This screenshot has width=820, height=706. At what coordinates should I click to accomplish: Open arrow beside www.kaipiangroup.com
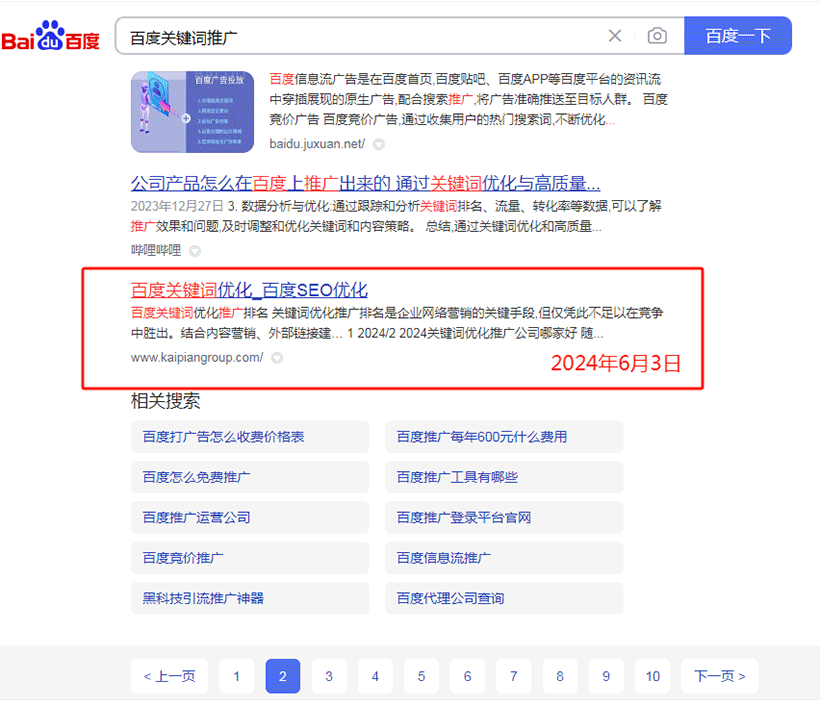click(277, 358)
